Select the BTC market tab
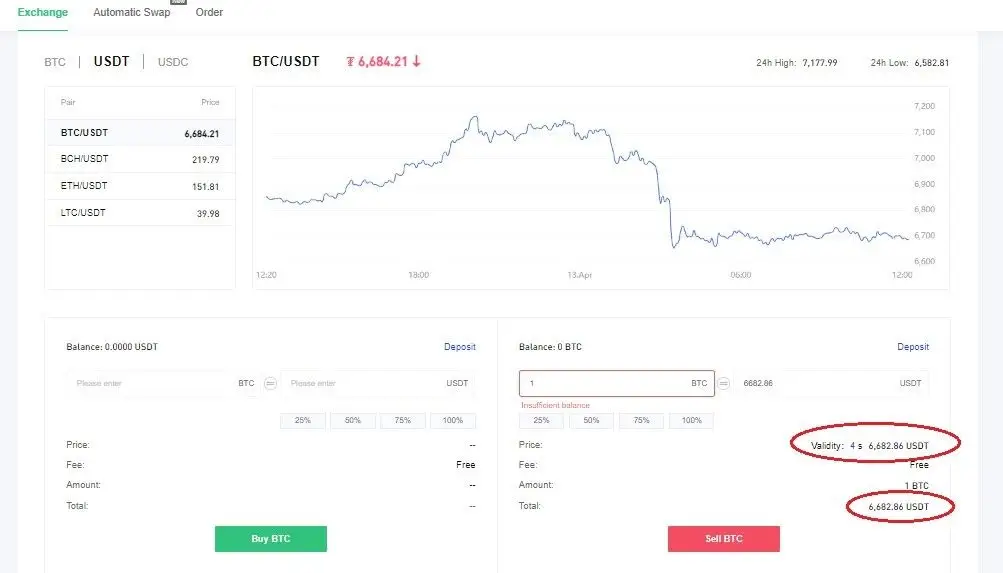The image size is (1003, 573). coord(55,62)
